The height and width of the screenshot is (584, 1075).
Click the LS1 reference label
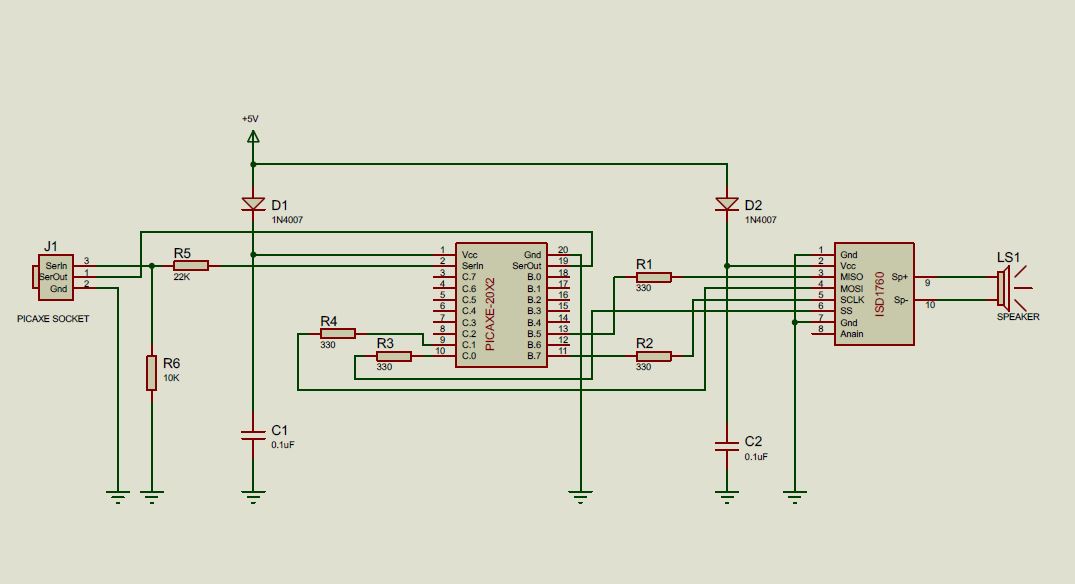[1008, 258]
